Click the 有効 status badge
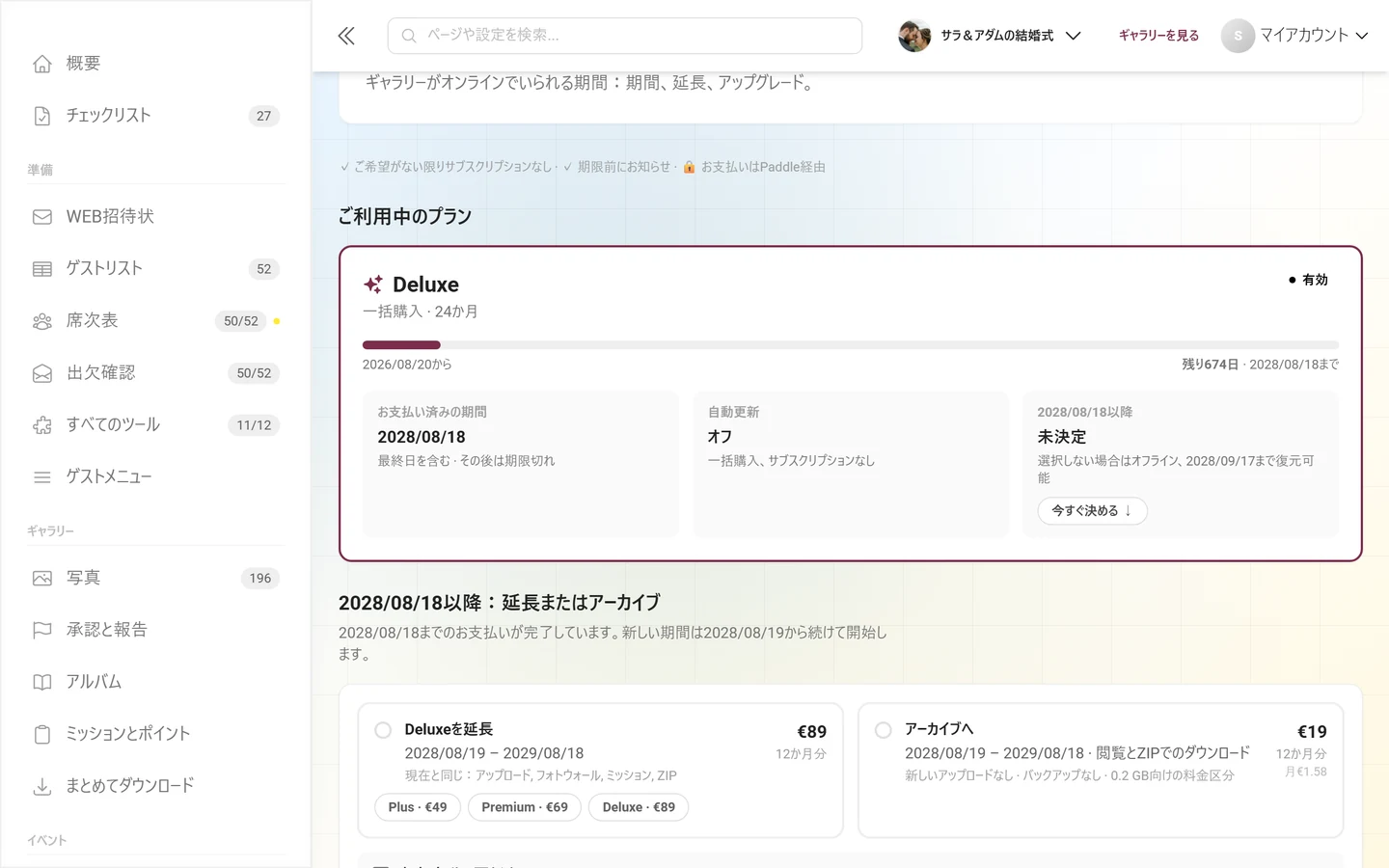This screenshot has width=1389, height=868. pyautogui.click(x=1309, y=280)
